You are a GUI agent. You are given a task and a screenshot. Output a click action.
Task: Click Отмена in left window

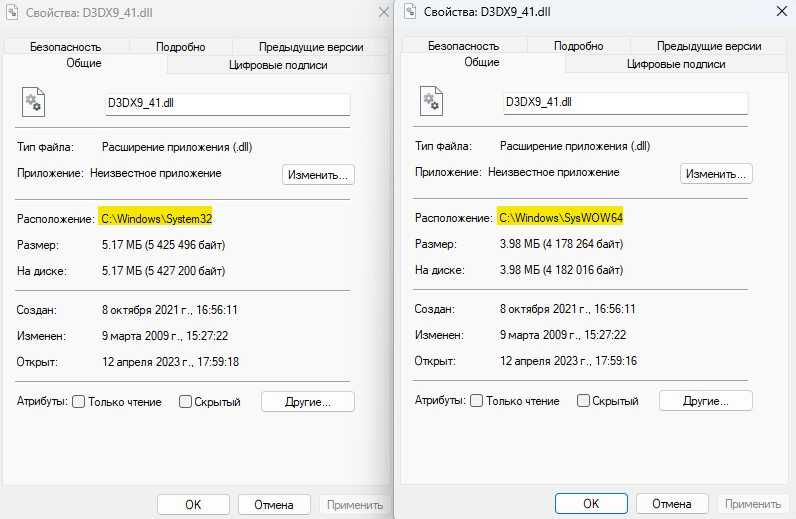274,505
